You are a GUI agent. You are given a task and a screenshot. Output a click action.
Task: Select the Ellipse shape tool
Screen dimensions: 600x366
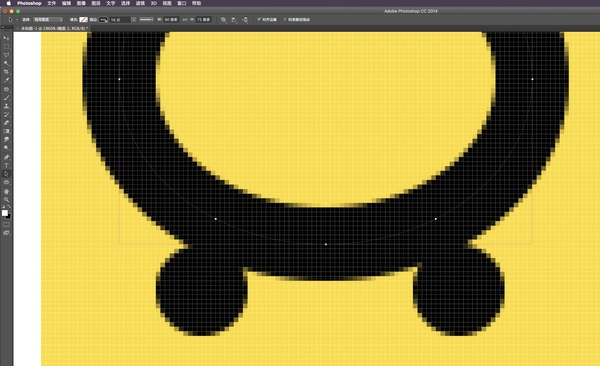(x=7, y=183)
